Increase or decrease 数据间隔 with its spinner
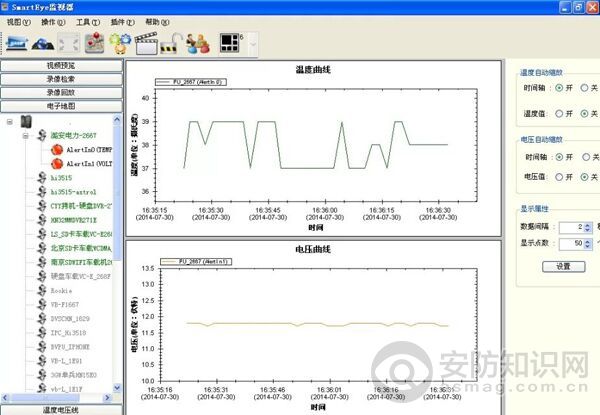This screenshot has width=600, height=415. coord(588,227)
